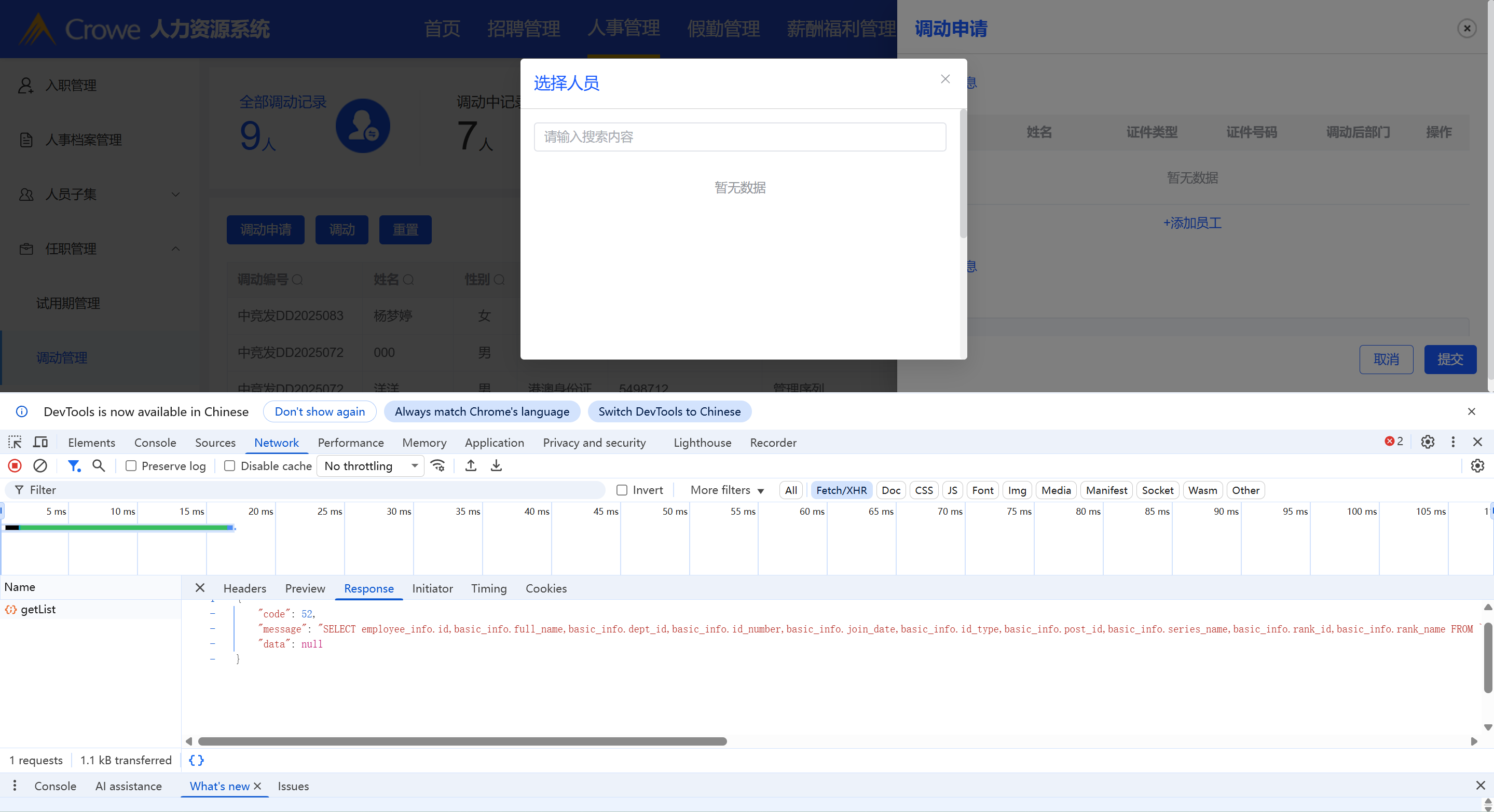Viewport: 1494px width, 812px height.
Task: Switch to the Headers tab
Action: click(244, 589)
